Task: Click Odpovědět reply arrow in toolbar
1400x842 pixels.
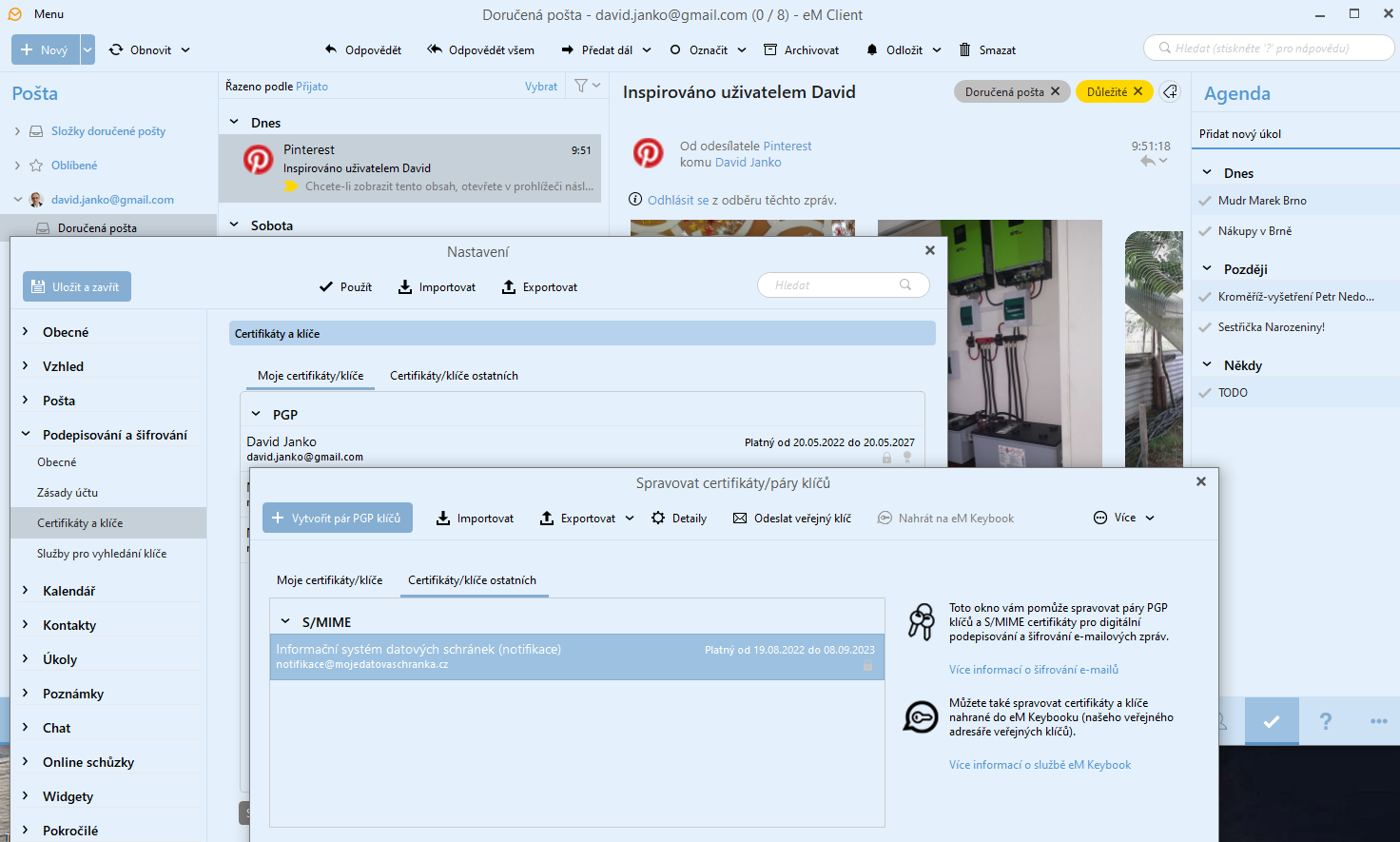Action: click(x=331, y=49)
